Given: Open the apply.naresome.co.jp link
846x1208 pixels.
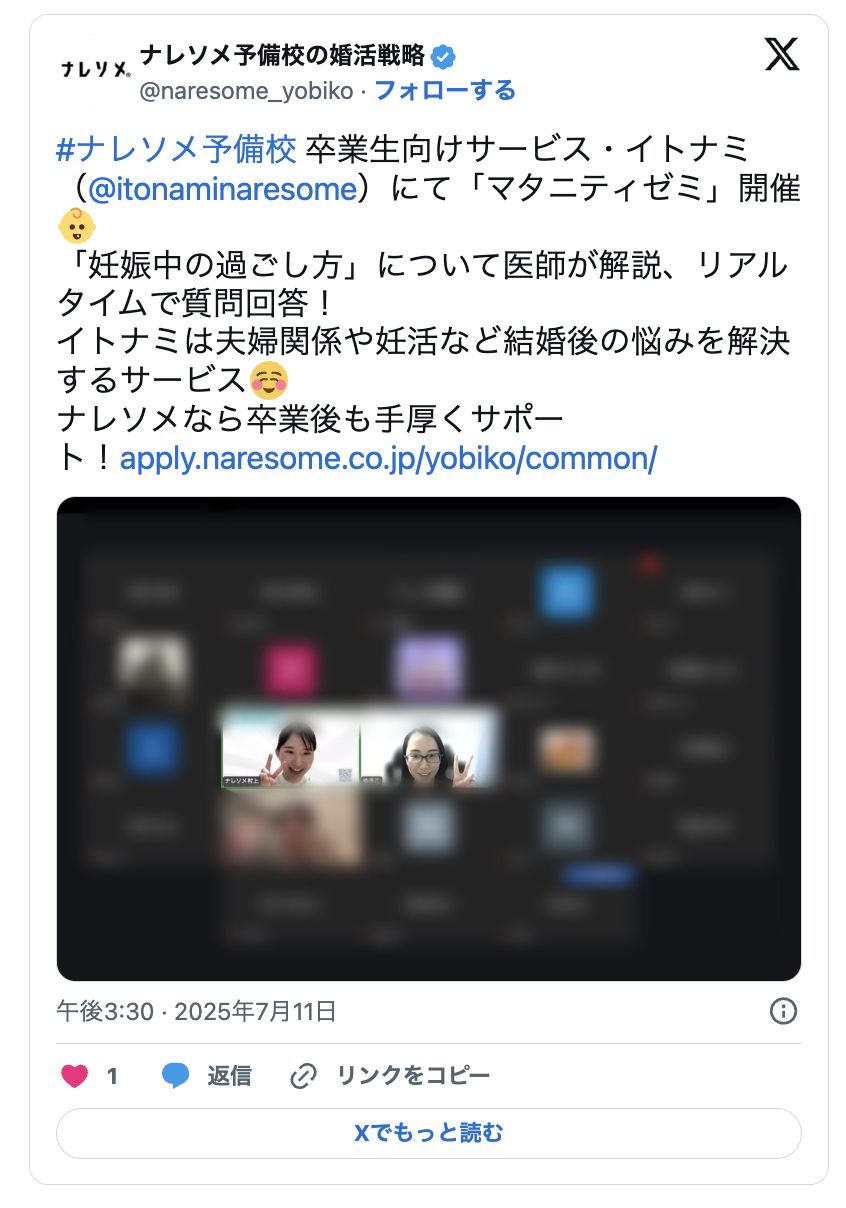Looking at the screenshot, I should (x=388, y=458).
